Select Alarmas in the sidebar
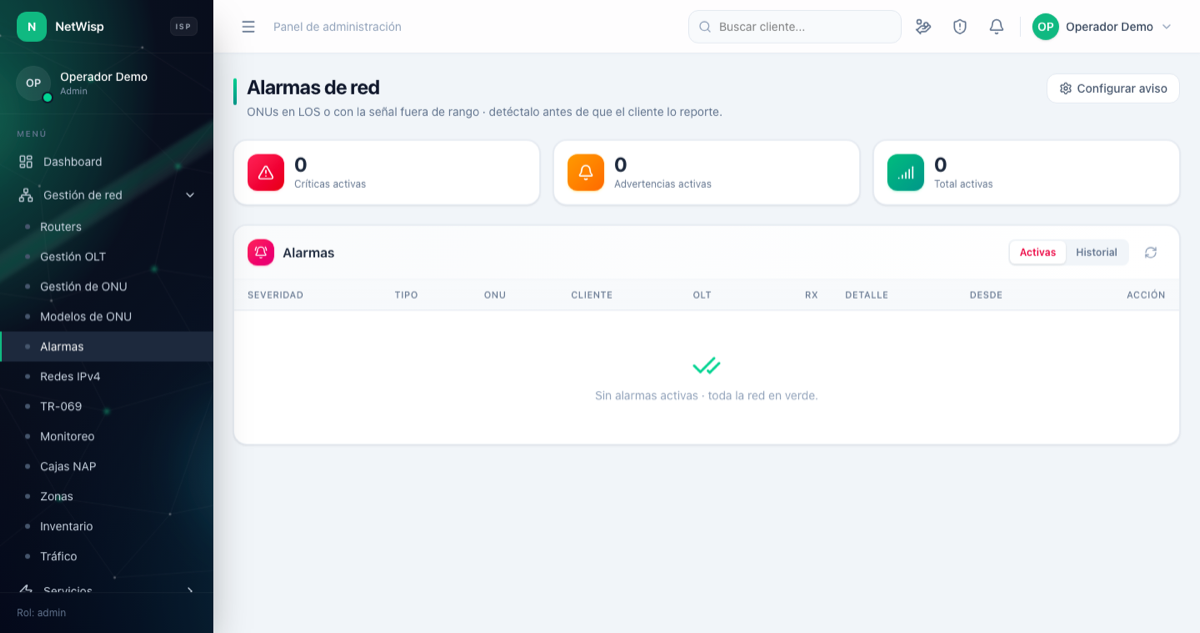 click(106, 347)
